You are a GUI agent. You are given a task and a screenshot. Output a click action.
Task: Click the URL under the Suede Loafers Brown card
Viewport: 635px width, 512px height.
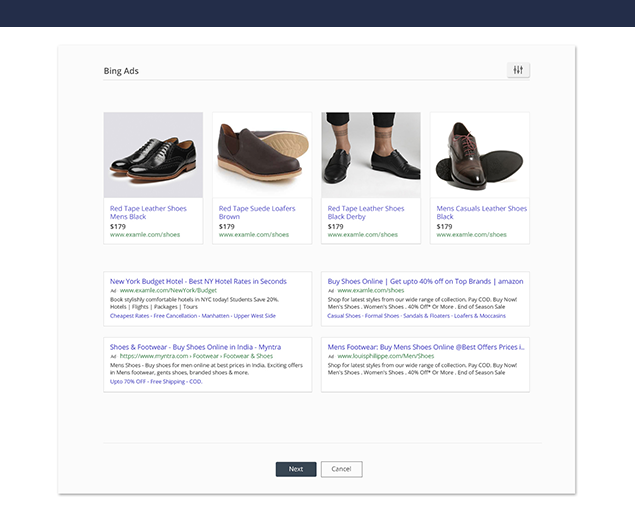254,235
